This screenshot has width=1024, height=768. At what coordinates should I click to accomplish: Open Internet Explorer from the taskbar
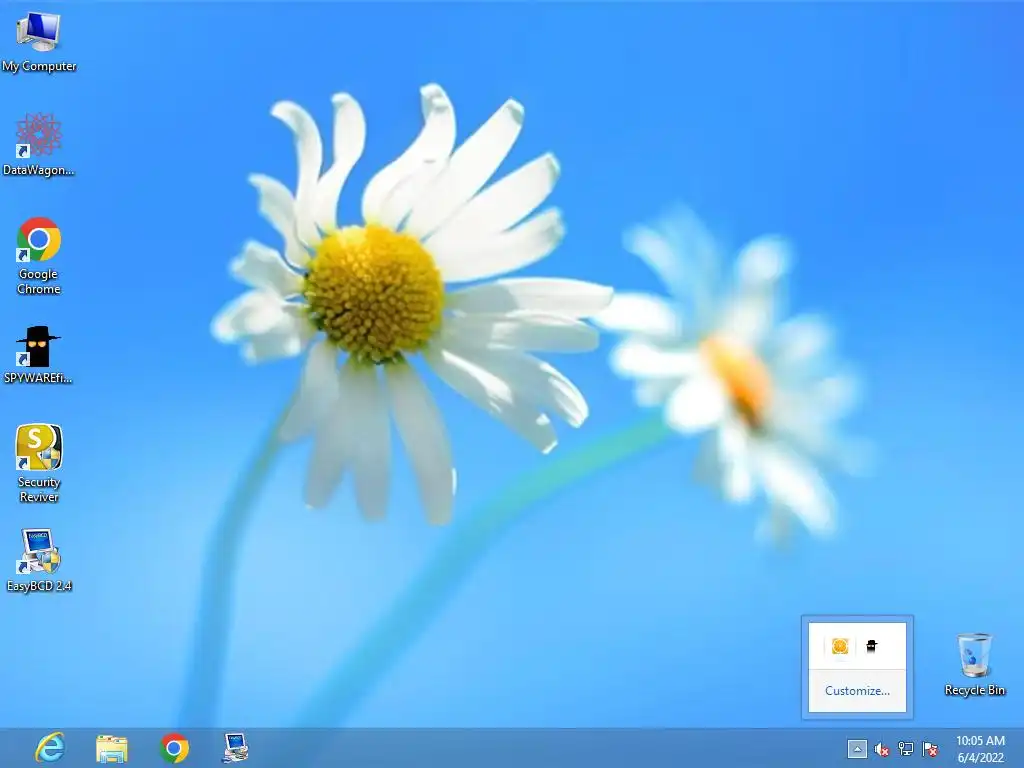point(50,748)
